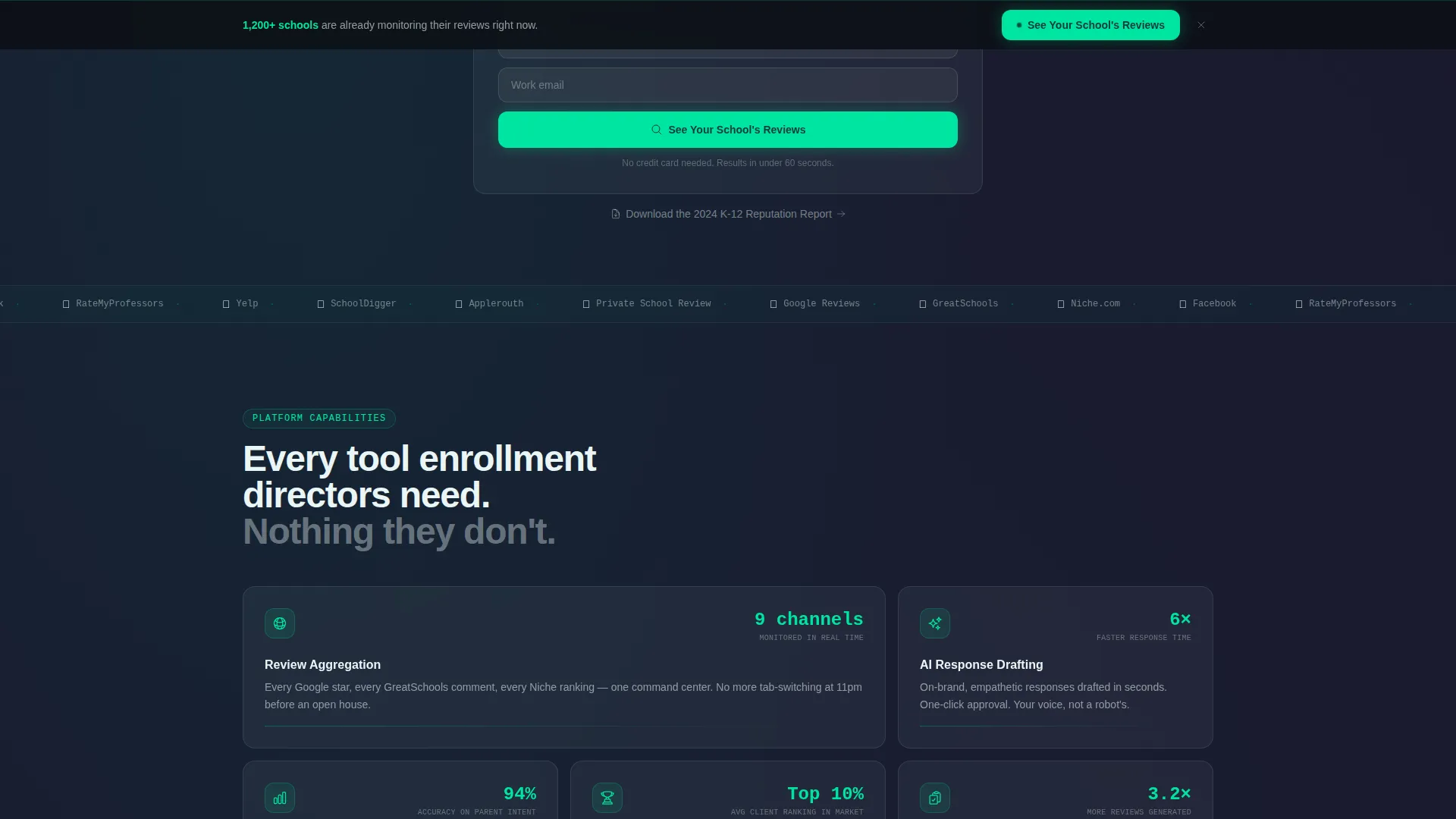Click the Review Aggregation card title
Screen dimensions: 1456x819
(x=322, y=664)
